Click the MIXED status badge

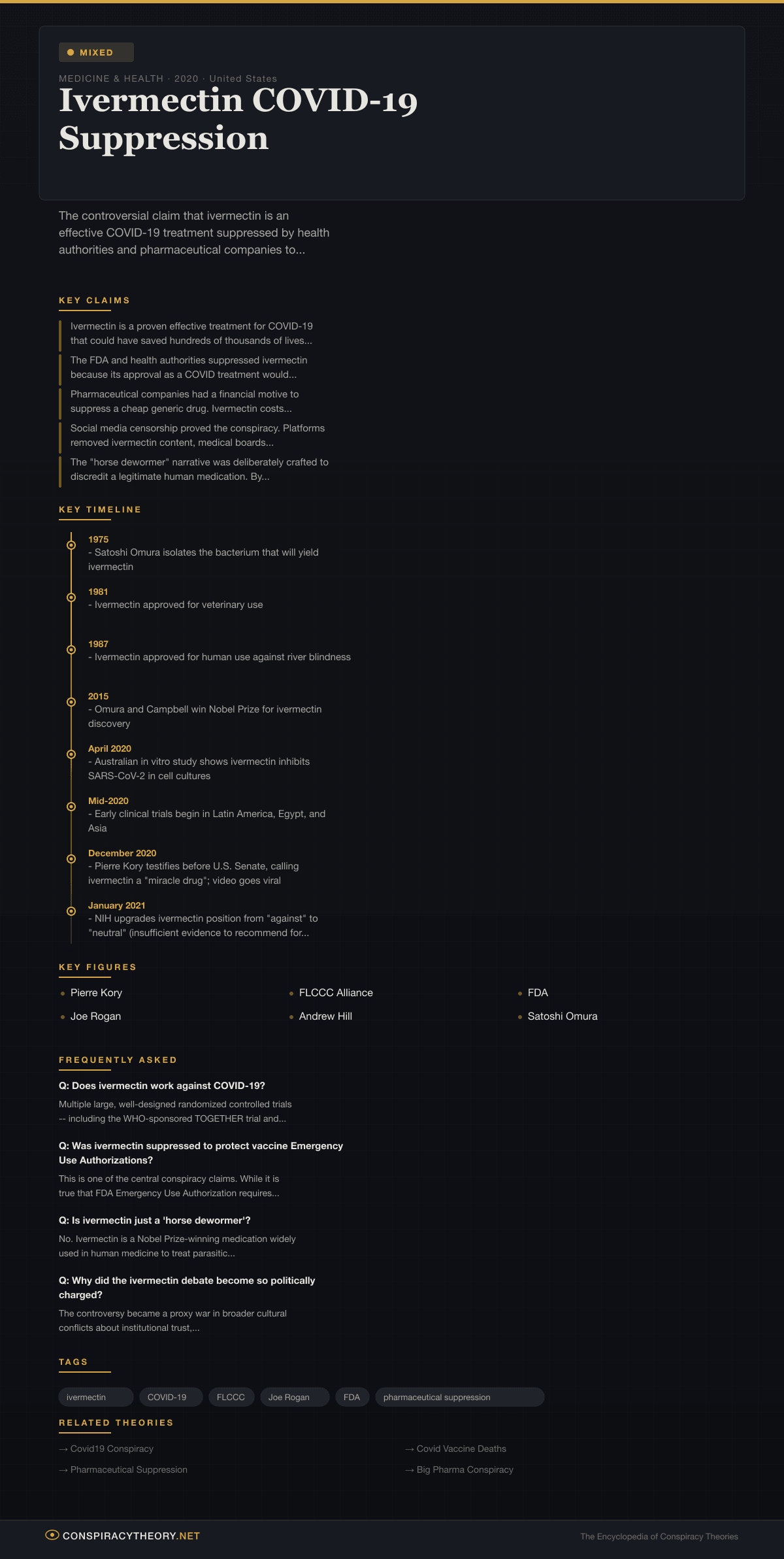tap(96, 52)
